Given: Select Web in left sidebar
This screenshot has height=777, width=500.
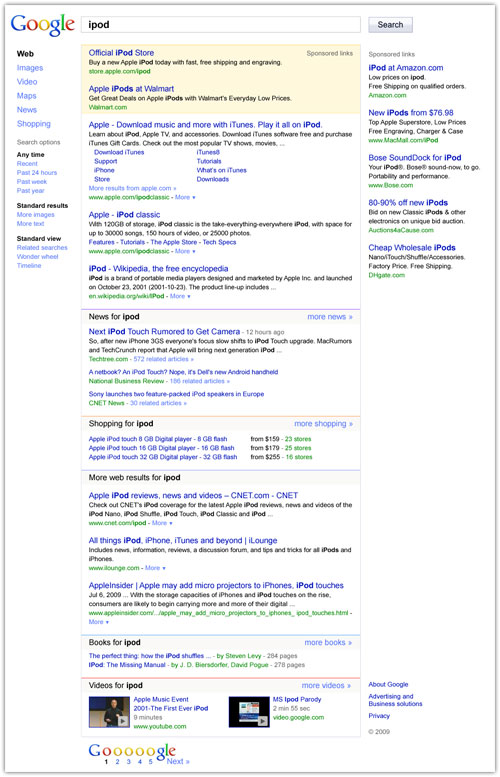Looking at the screenshot, I should point(25,54).
